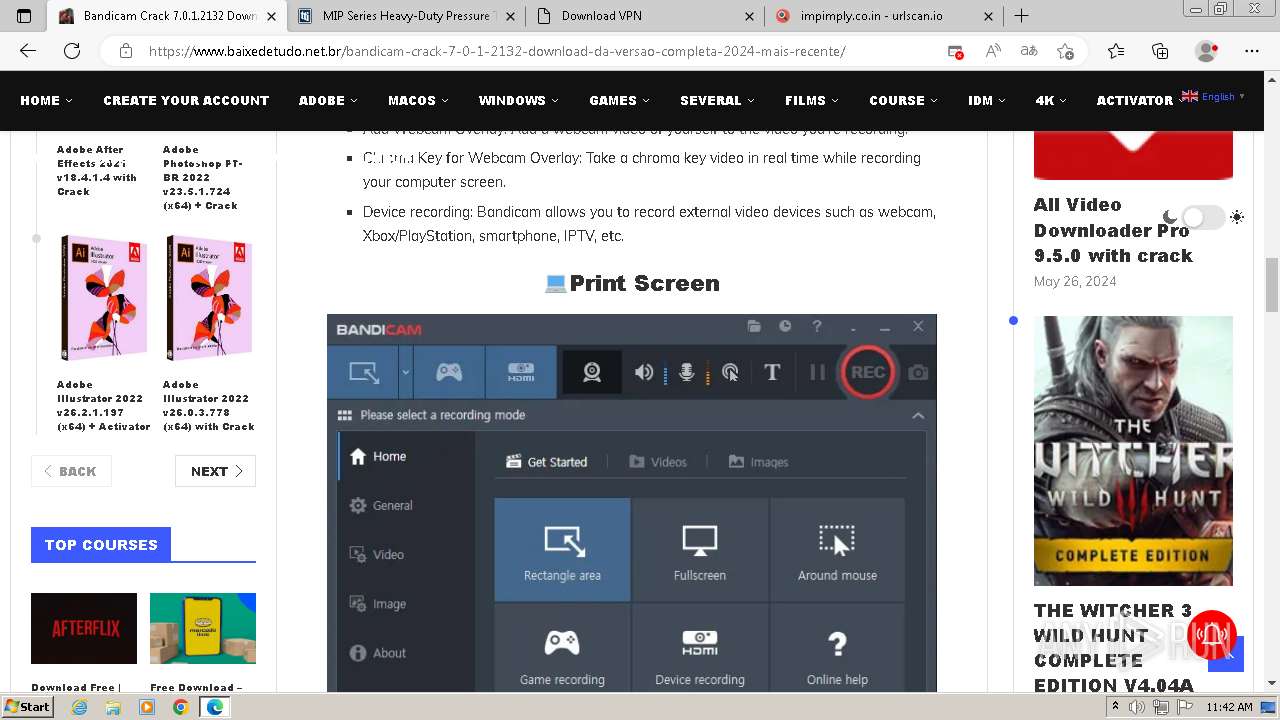Expand the 4K menu
Viewport: 1280px width, 720px height.
(x=1051, y=100)
